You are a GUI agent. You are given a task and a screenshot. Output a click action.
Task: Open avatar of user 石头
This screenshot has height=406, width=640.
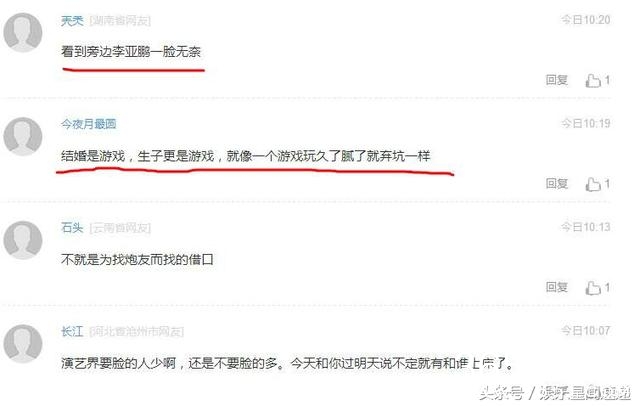pos(23,240)
